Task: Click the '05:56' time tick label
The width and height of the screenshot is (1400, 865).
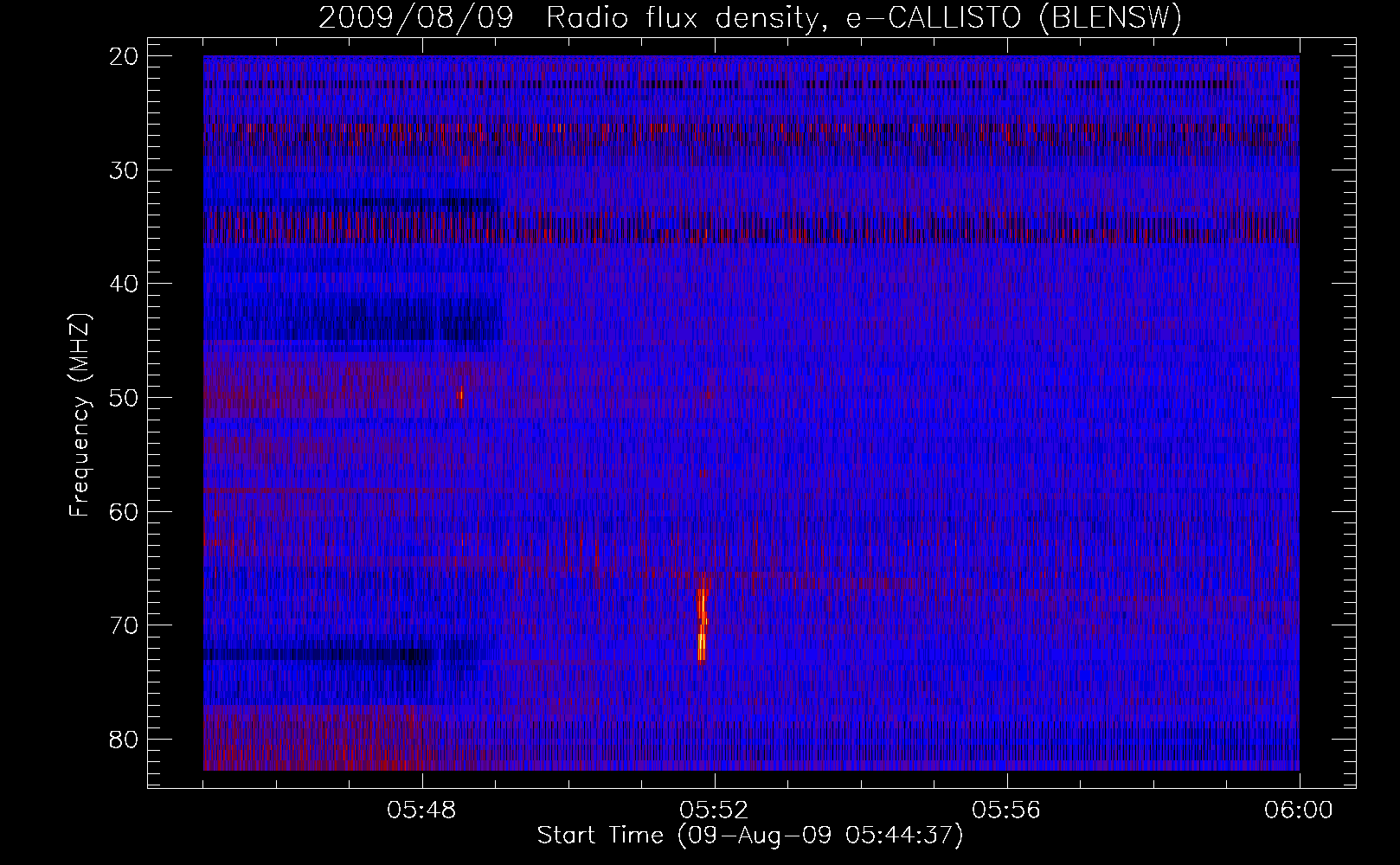Action: pos(1006,811)
